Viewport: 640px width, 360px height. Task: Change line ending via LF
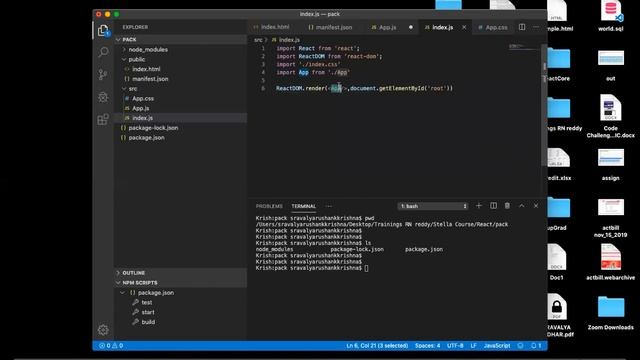[473, 346]
